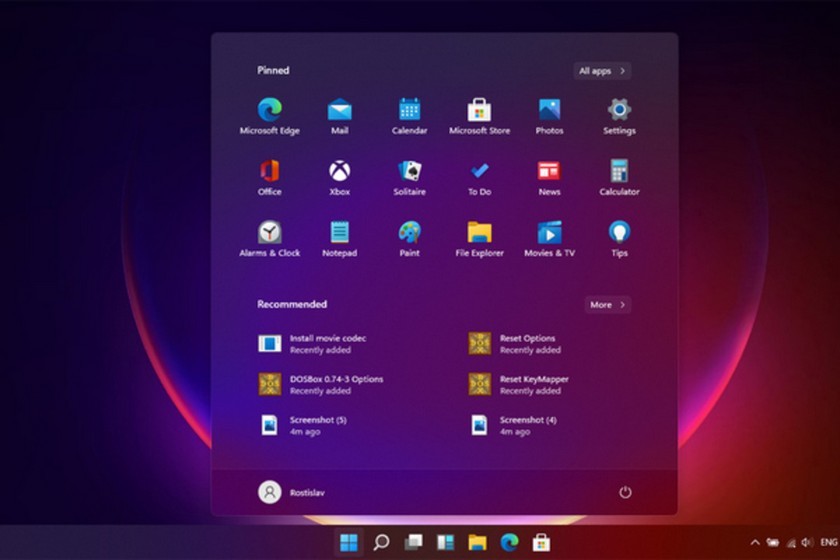Launch the Office app
This screenshot has height=560, width=840.
[269, 177]
